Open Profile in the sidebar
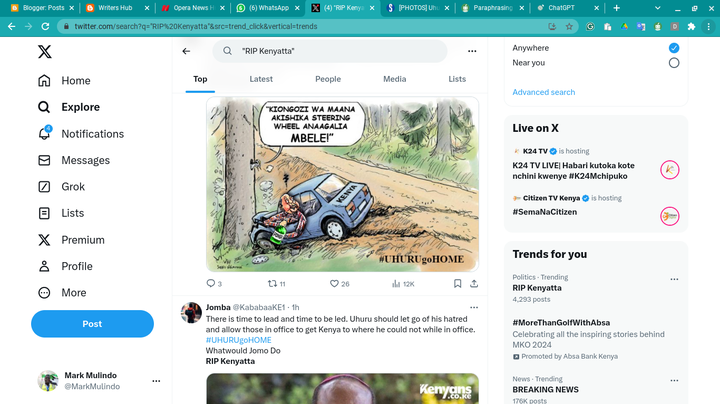 pos(65,266)
